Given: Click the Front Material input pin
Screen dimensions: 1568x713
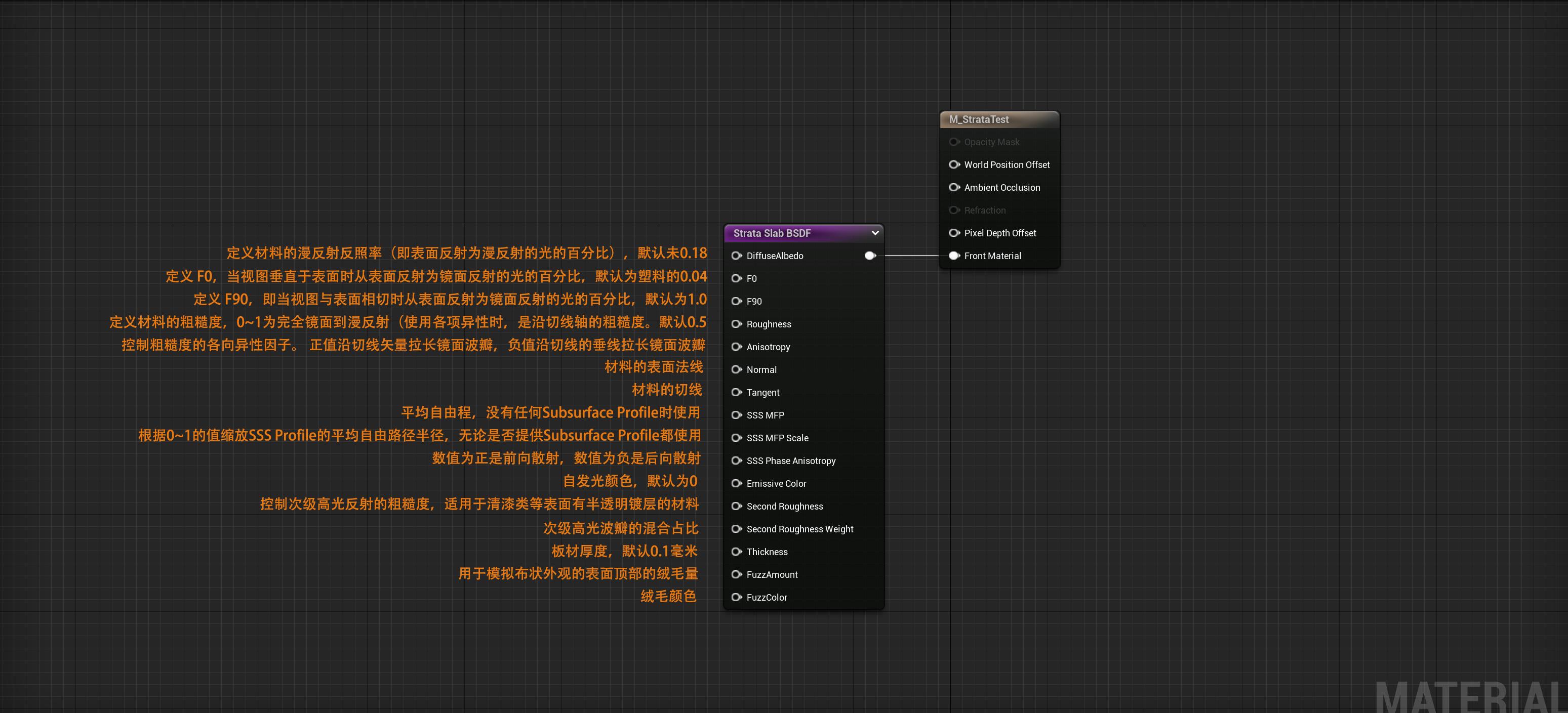Looking at the screenshot, I should pyautogui.click(x=954, y=256).
